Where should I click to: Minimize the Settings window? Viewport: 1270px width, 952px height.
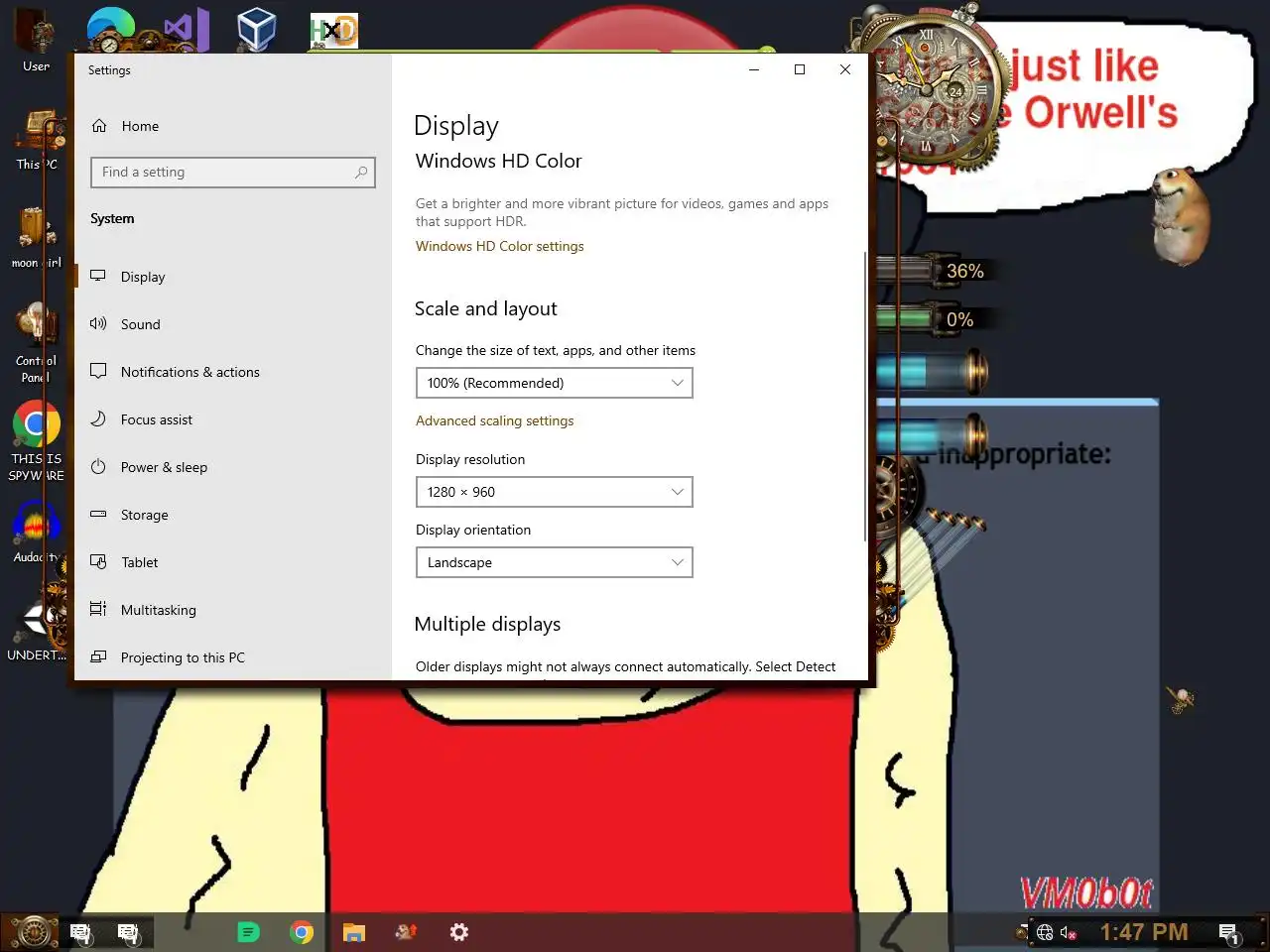coord(754,69)
